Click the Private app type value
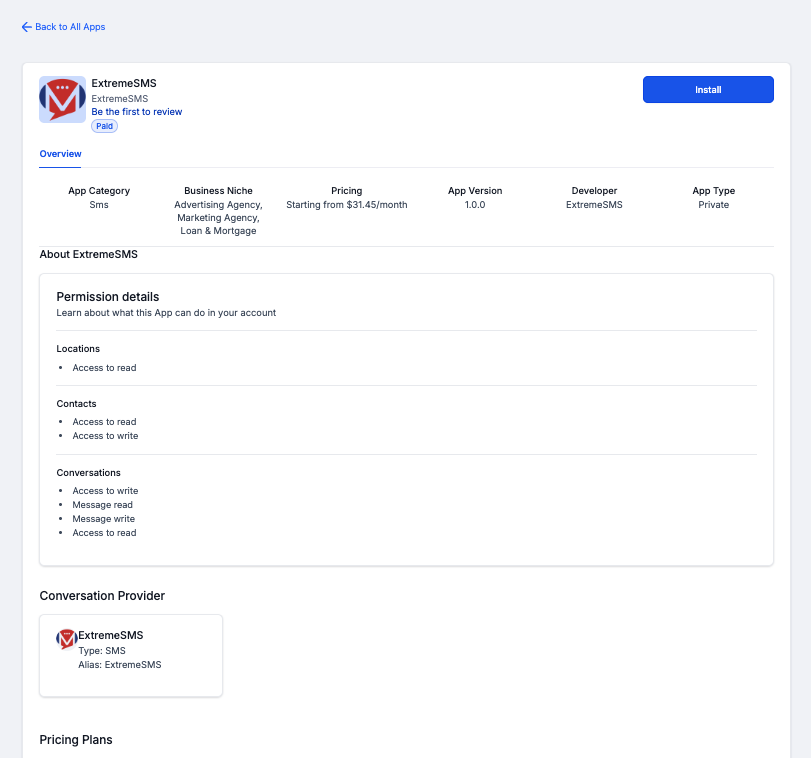This screenshot has height=758, width=811. tap(713, 204)
